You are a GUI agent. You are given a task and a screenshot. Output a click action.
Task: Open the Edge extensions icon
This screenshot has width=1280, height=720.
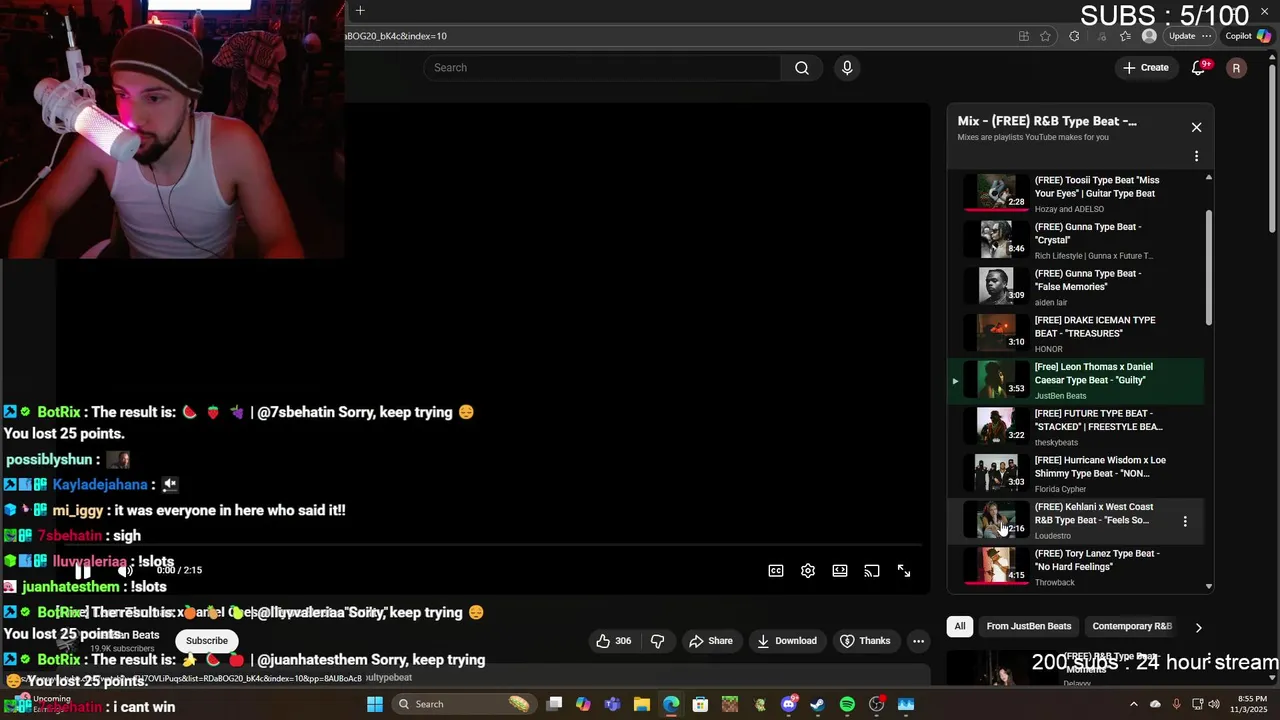pos(1074,36)
